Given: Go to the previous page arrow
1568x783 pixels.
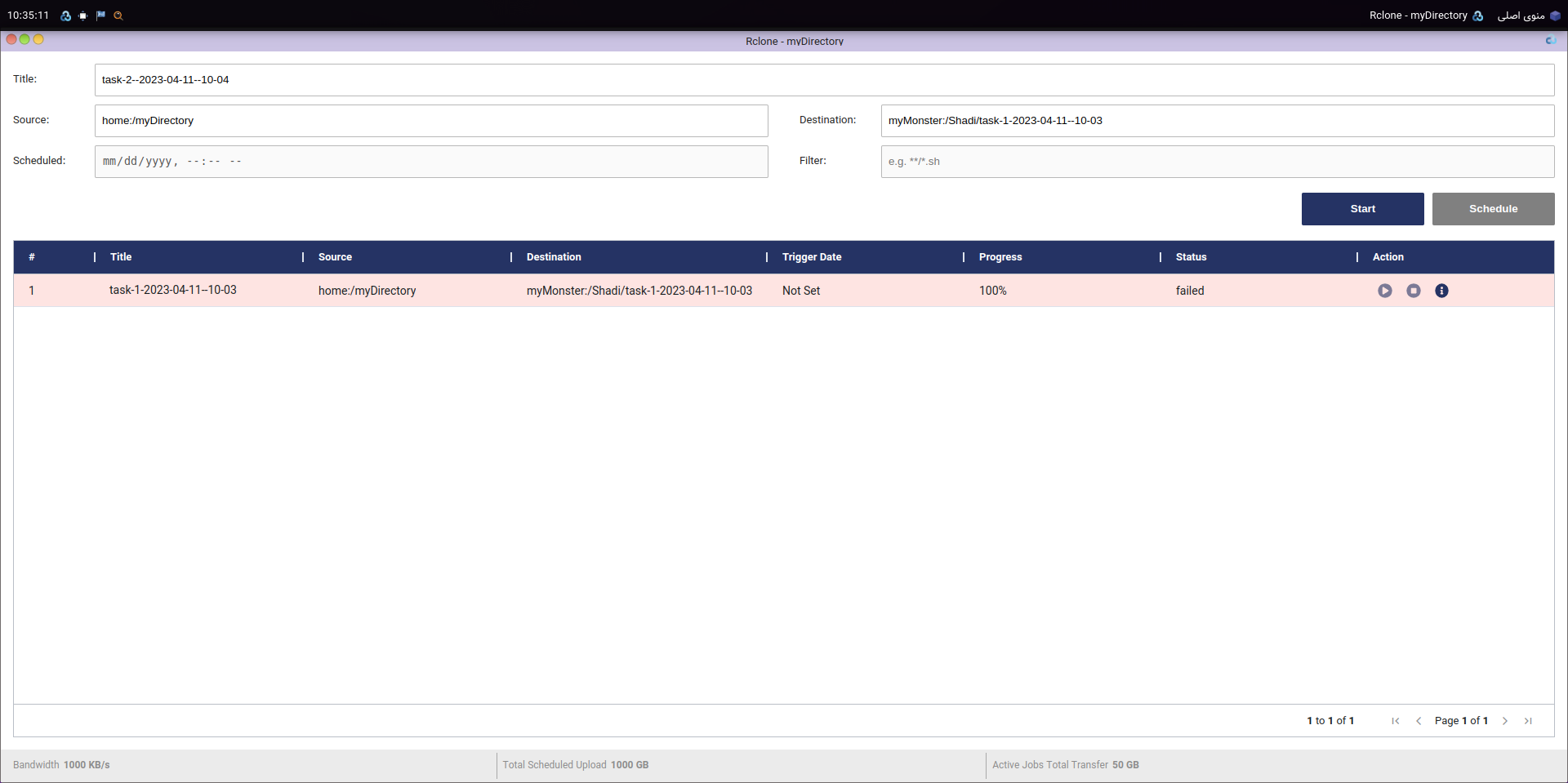Looking at the screenshot, I should [x=1419, y=721].
